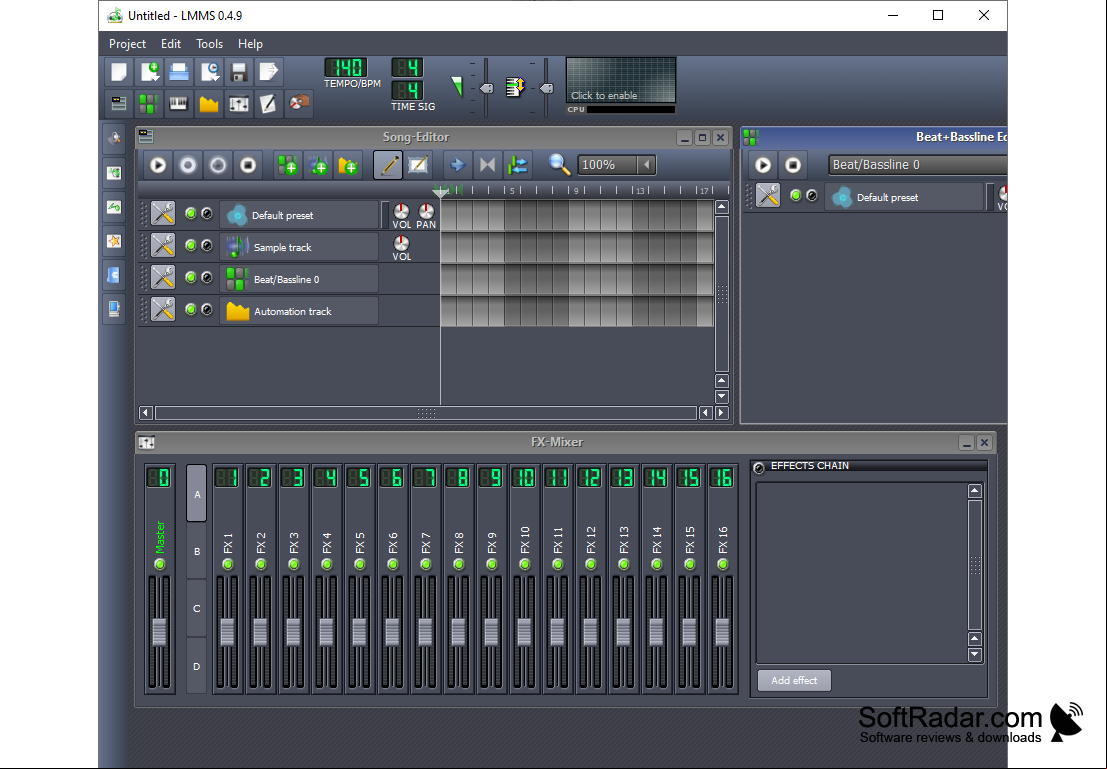Click oscilloscope area to enable visualization
This screenshot has width=1107, height=769.
pos(621,81)
